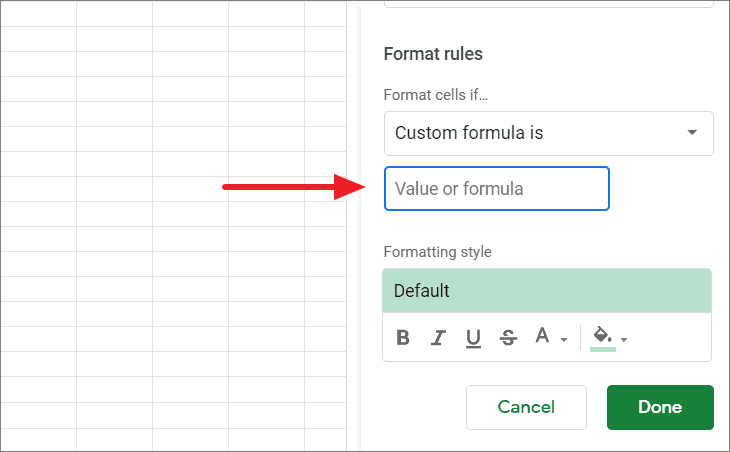Click the text color A icon
Image resolution: width=730 pixels, height=452 pixels.
542,335
